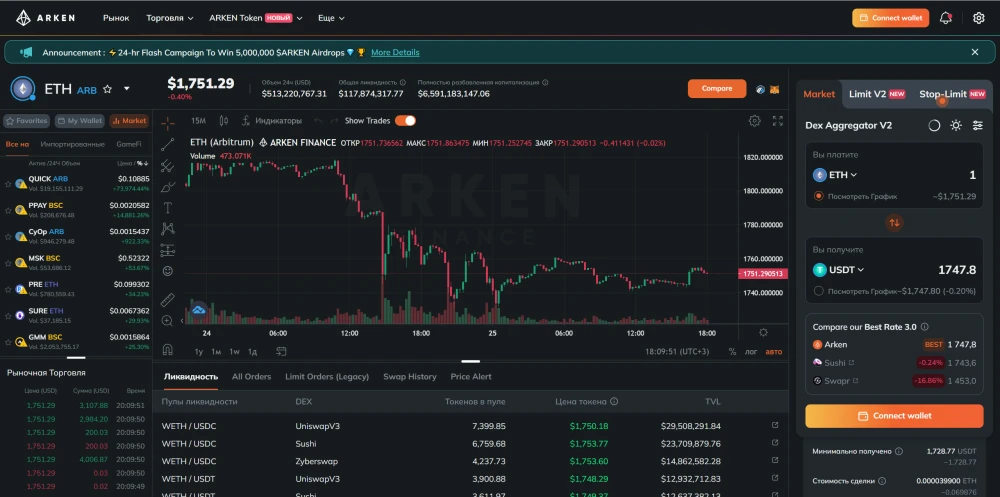Screen dimensions: 1000x497
Task: Click the Compare button
Action: pyautogui.click(x=717, y=89)
